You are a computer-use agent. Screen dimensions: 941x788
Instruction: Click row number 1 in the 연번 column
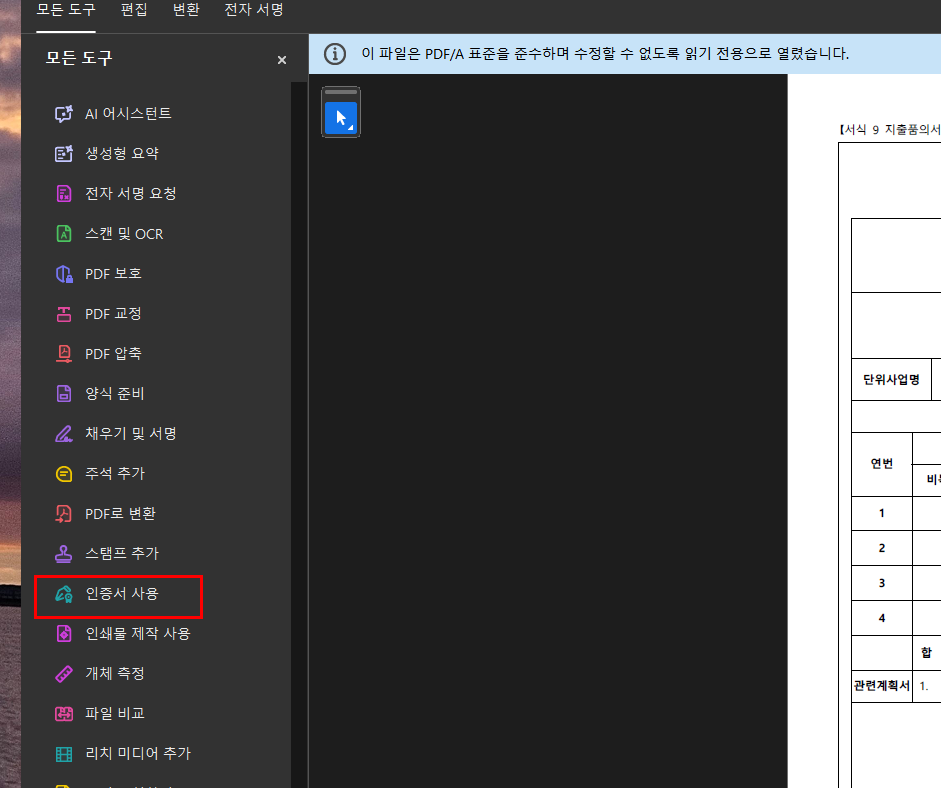pyautogui.click(x=882, y=513)
